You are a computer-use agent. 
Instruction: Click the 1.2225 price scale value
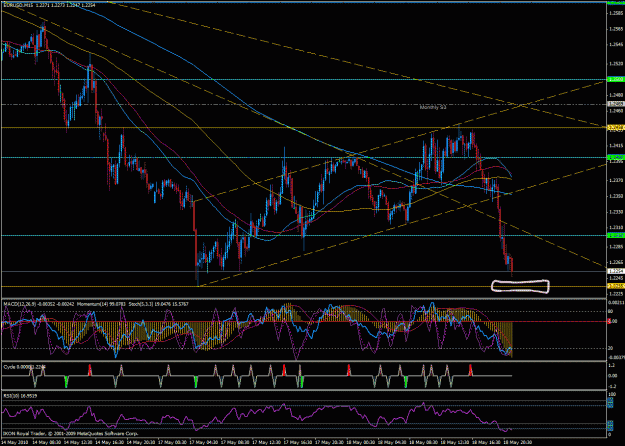coord(616,294)
